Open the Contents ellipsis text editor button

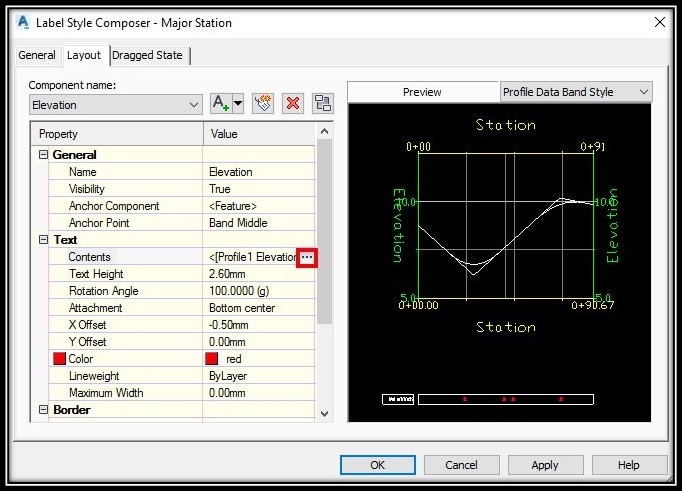307,257
